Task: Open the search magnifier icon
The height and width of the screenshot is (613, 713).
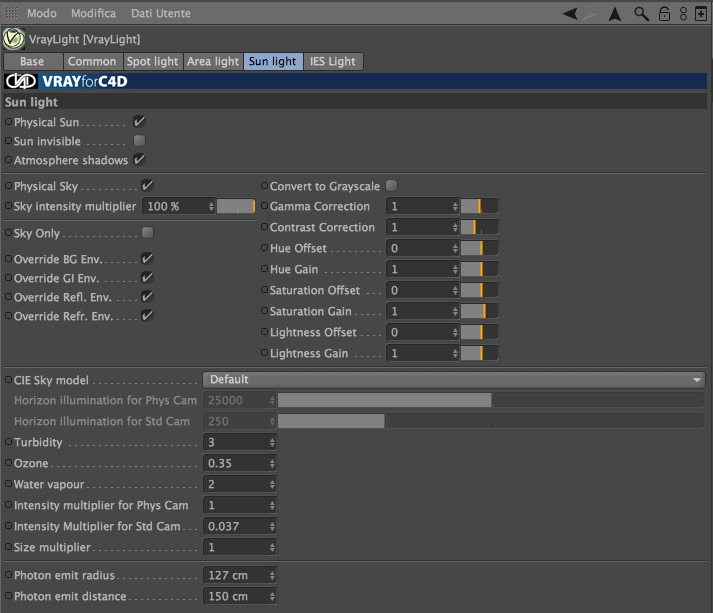Action: point(641,14)
